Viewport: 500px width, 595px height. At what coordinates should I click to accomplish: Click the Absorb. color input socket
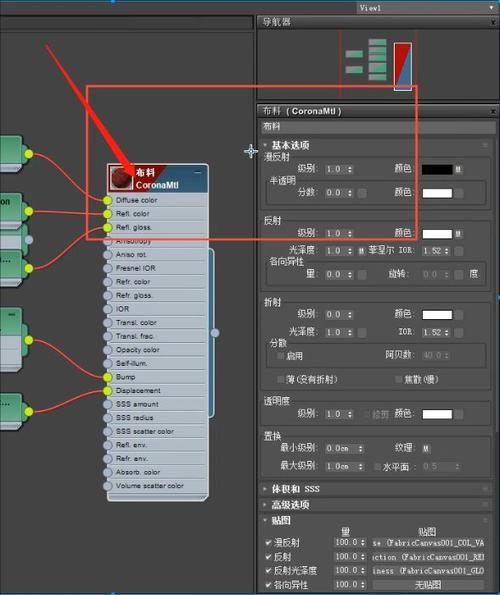(107, 472)
